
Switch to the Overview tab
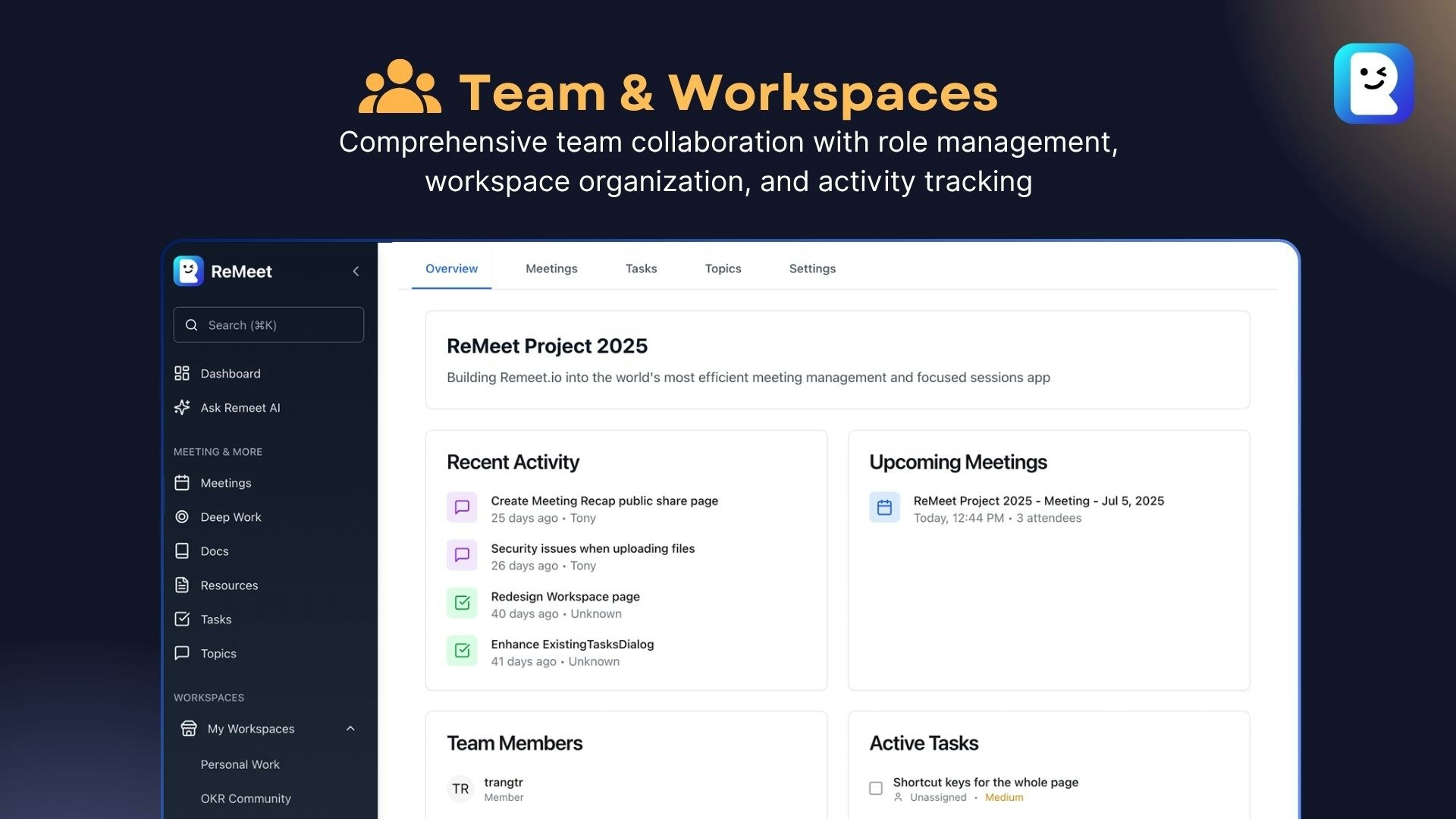point(451,268)
